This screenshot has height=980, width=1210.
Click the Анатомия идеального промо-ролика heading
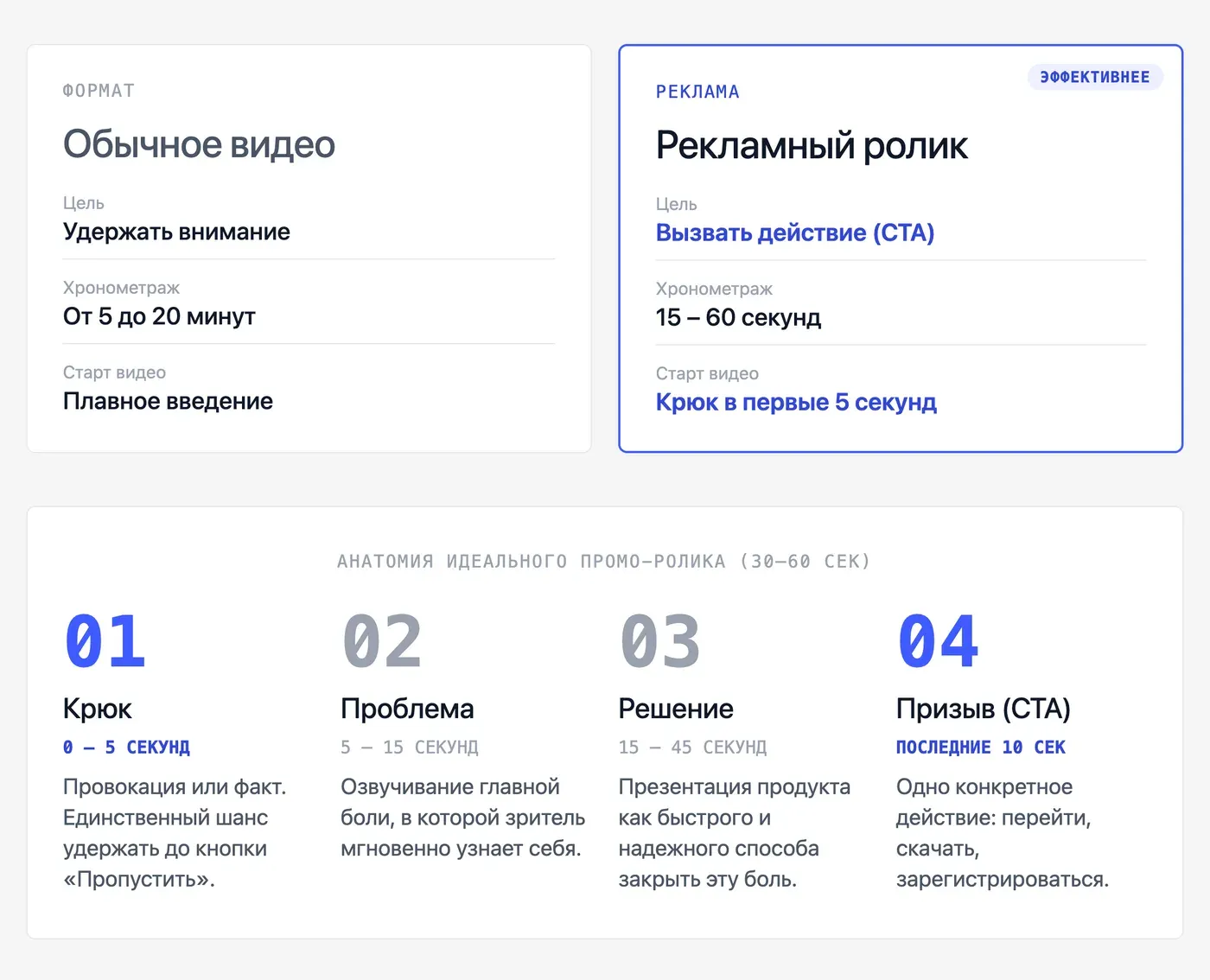(604, 562)
